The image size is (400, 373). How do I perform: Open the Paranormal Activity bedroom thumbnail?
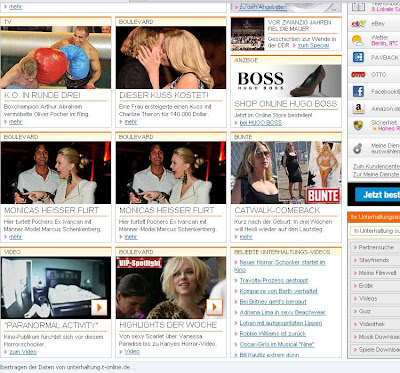[56, 288]
